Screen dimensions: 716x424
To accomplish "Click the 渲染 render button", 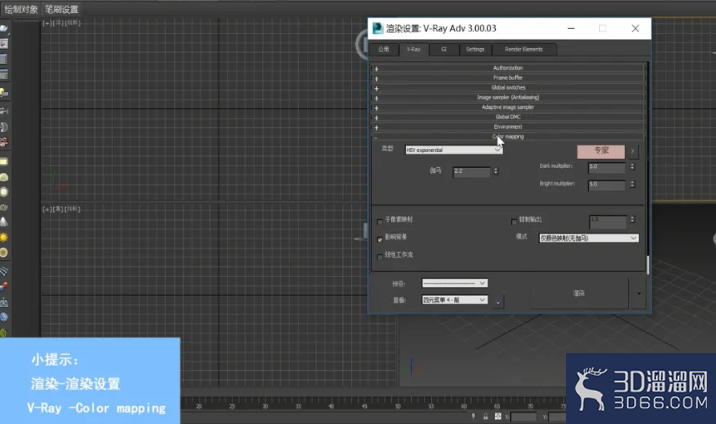I will (x=579, y=293).
